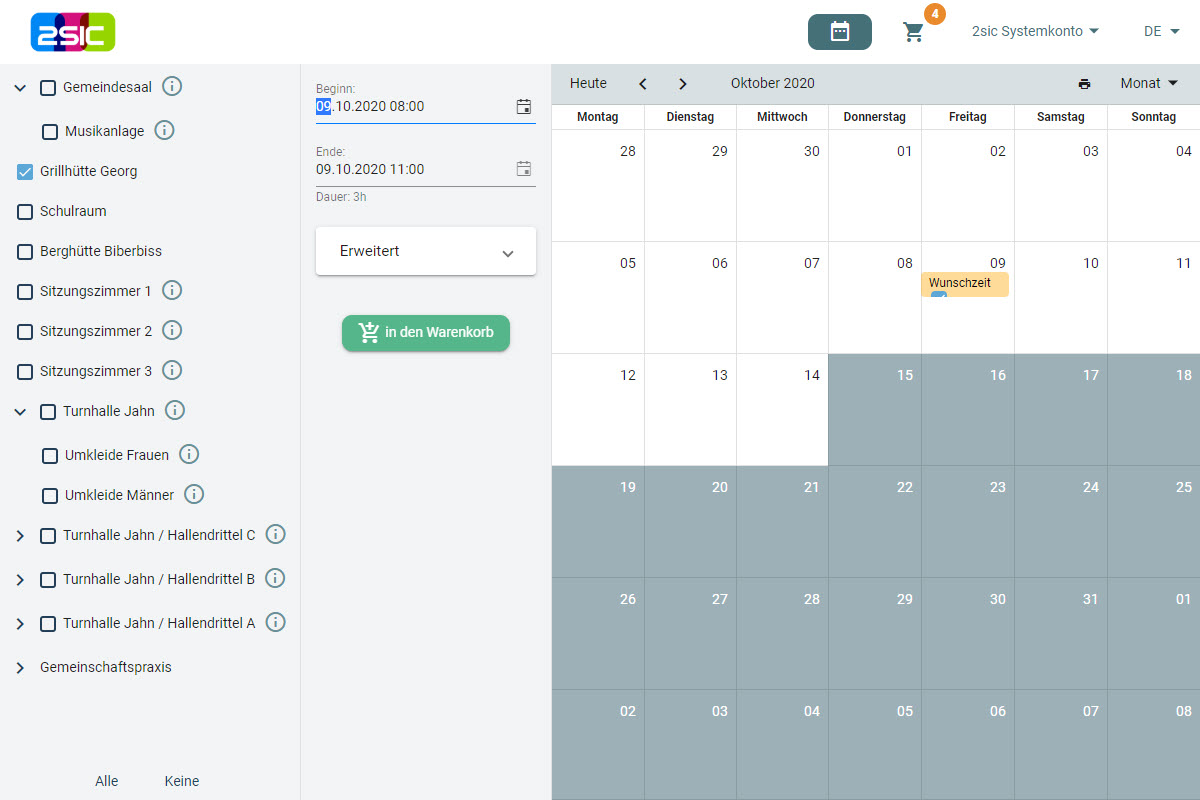Viewport: 1200px width, 800px height.
Task: Show info for Sitzungszimmer 2
Action: pyautogui.click(x=172, y=330)
